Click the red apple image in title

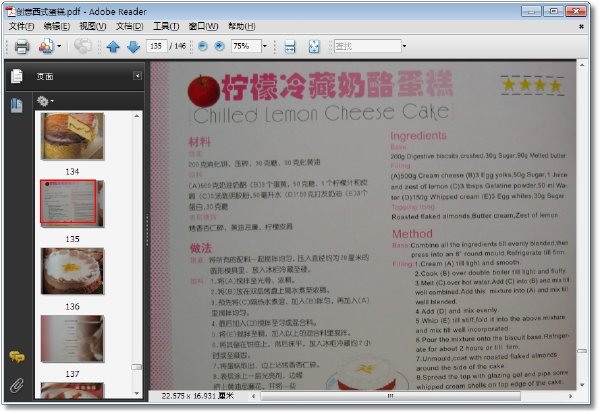click(204, 91)
